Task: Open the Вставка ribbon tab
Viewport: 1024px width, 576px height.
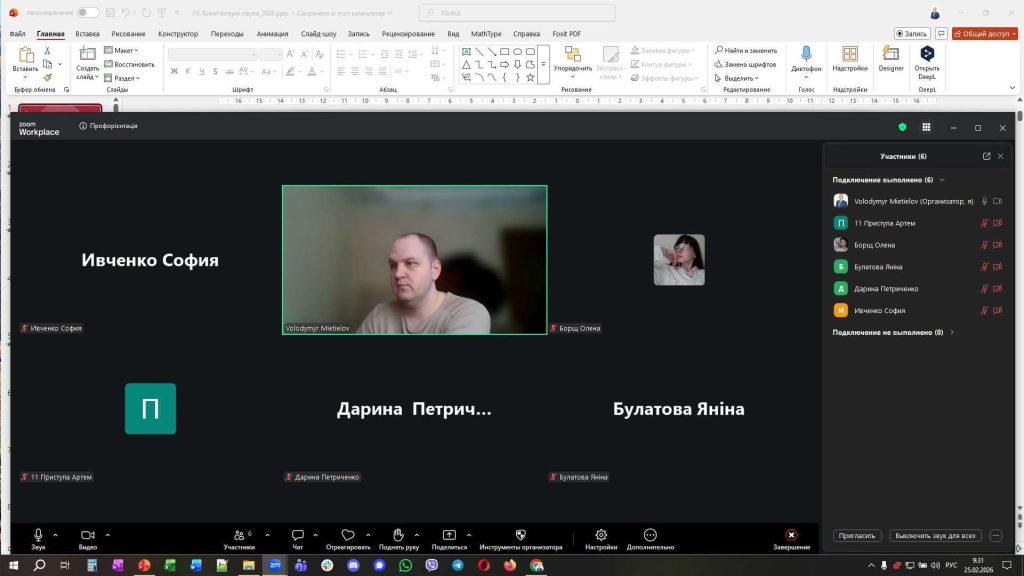Action: [x=87, y=33]
